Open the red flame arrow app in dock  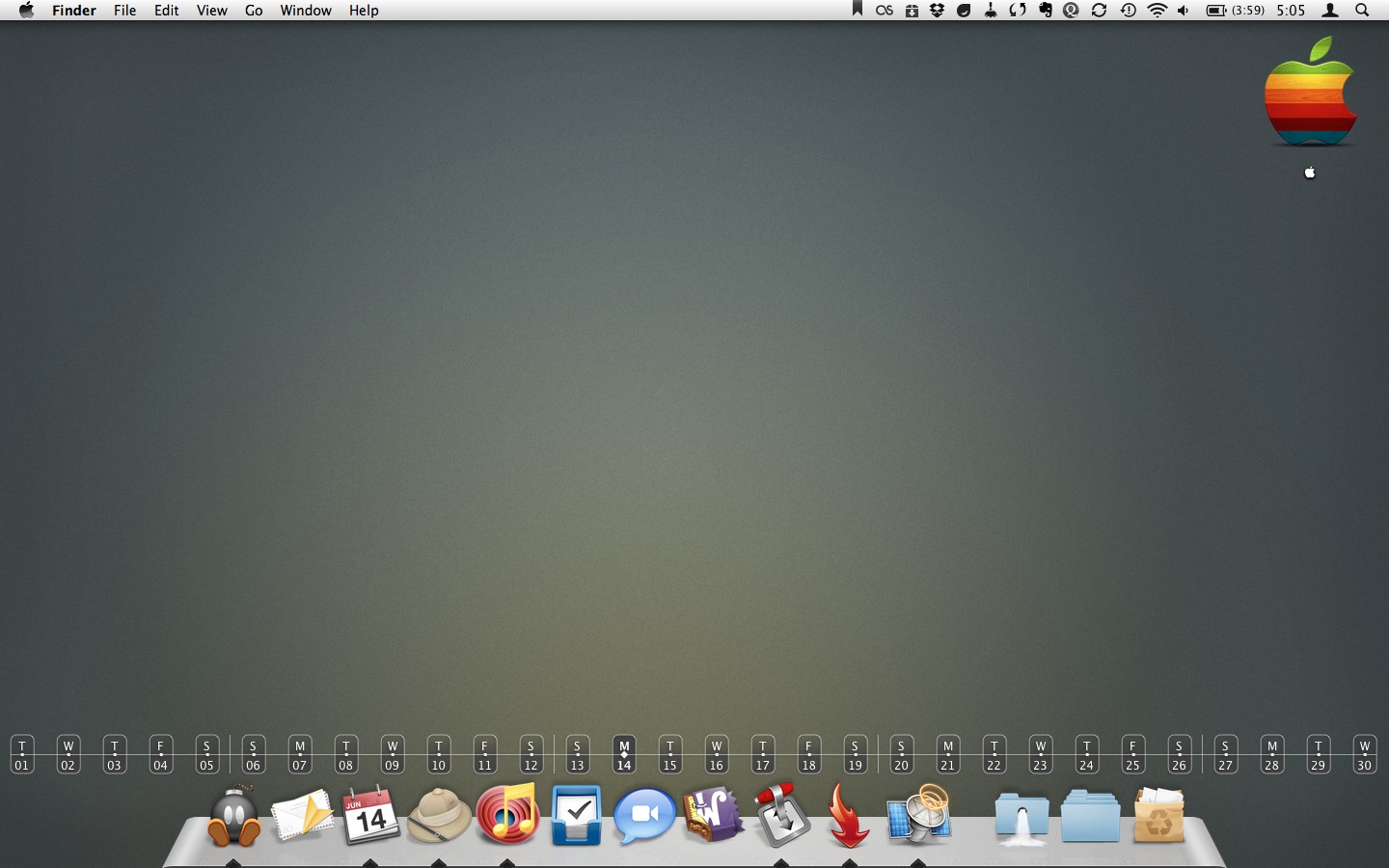click(849, 816)
